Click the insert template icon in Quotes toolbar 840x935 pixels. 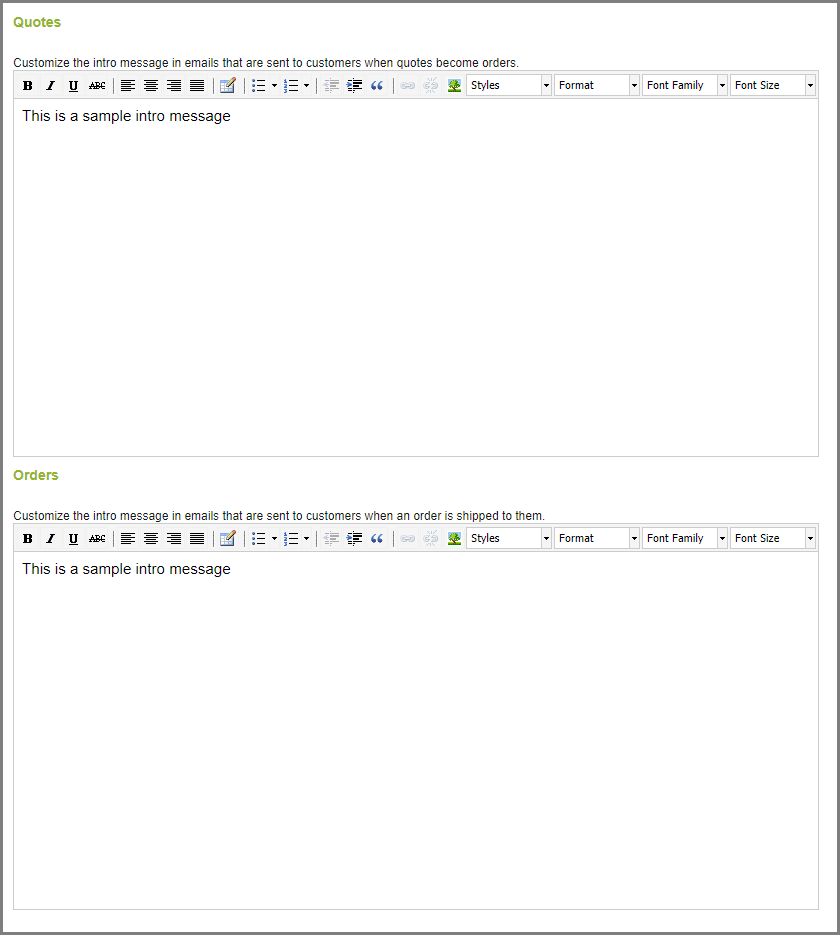228,85
